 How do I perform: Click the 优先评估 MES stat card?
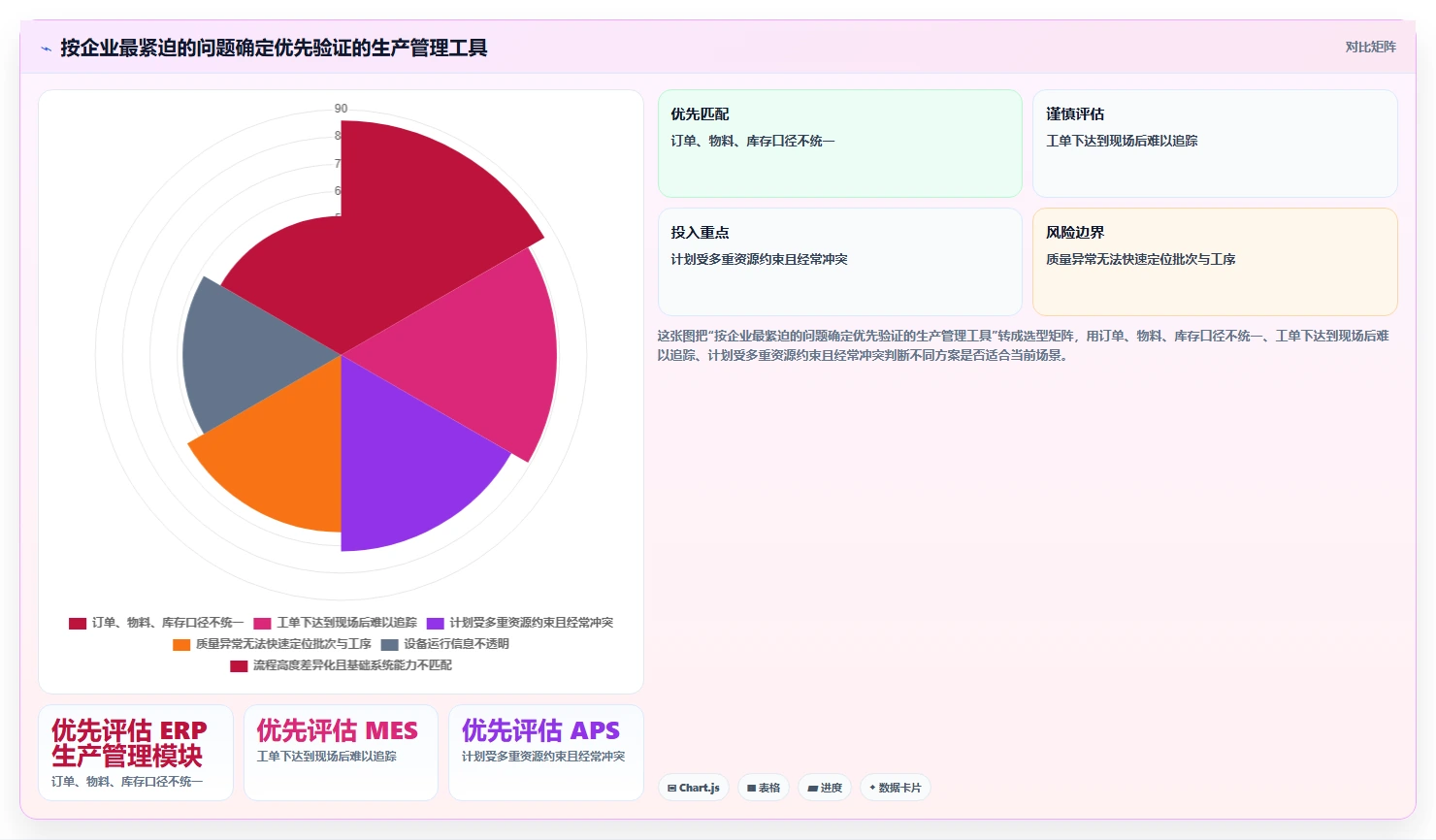point(341,753)
